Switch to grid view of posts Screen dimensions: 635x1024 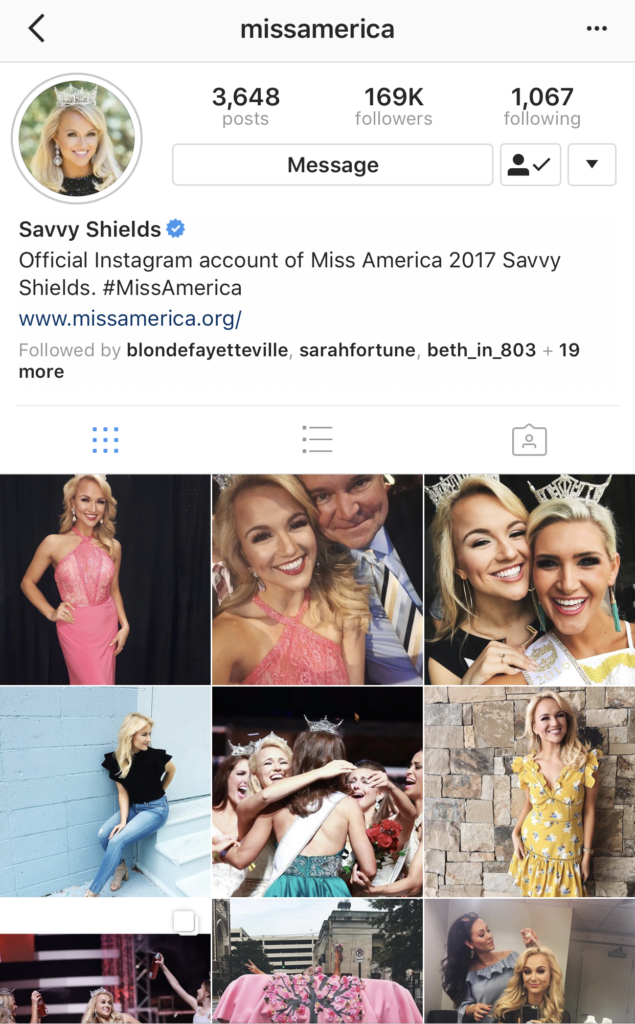(105, 440)
